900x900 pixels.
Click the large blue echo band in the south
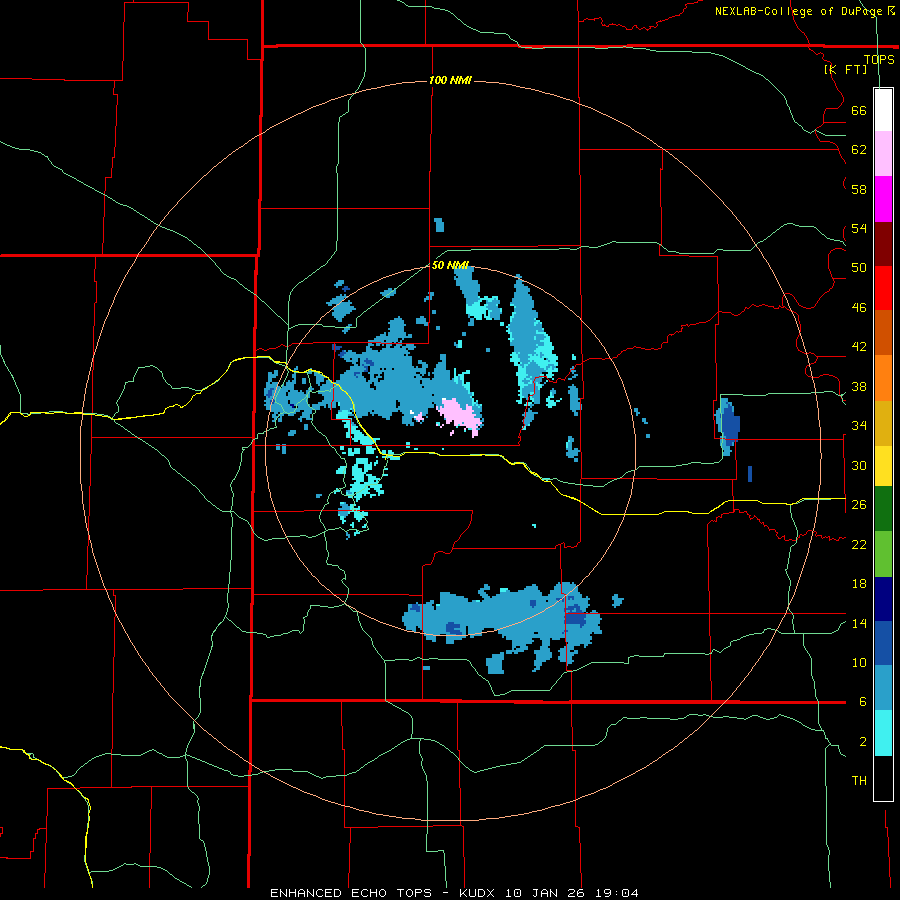502,623
